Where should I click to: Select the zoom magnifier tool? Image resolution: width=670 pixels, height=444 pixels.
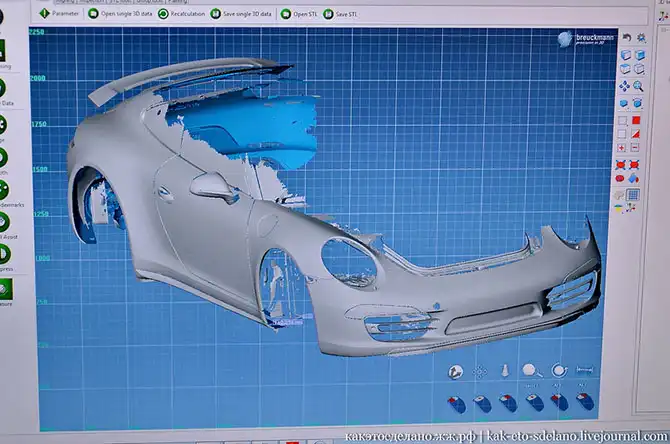[639, 86]
